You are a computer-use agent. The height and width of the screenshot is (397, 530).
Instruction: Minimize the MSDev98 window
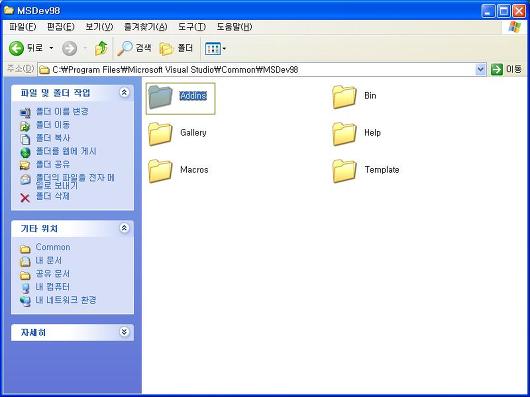pos(488,11)
